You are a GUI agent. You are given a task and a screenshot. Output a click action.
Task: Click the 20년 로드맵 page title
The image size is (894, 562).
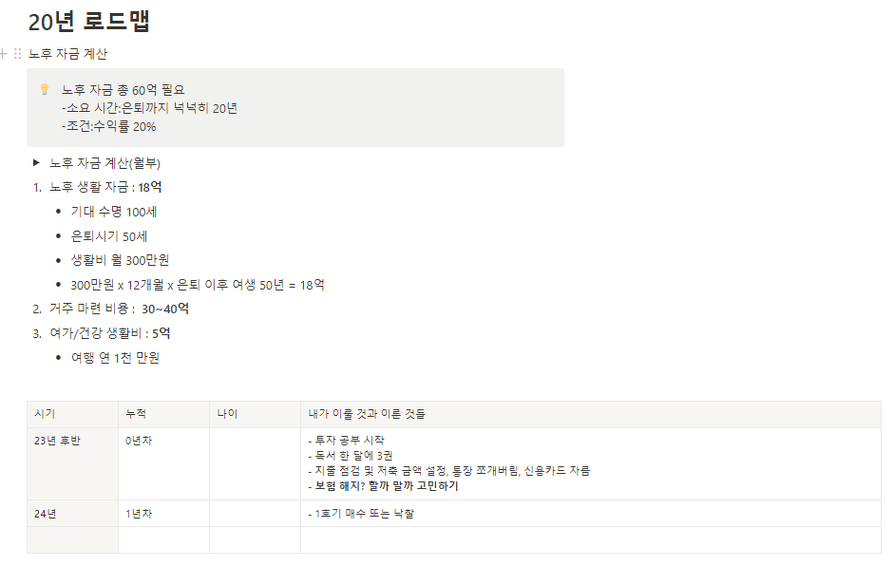(89, 21)
